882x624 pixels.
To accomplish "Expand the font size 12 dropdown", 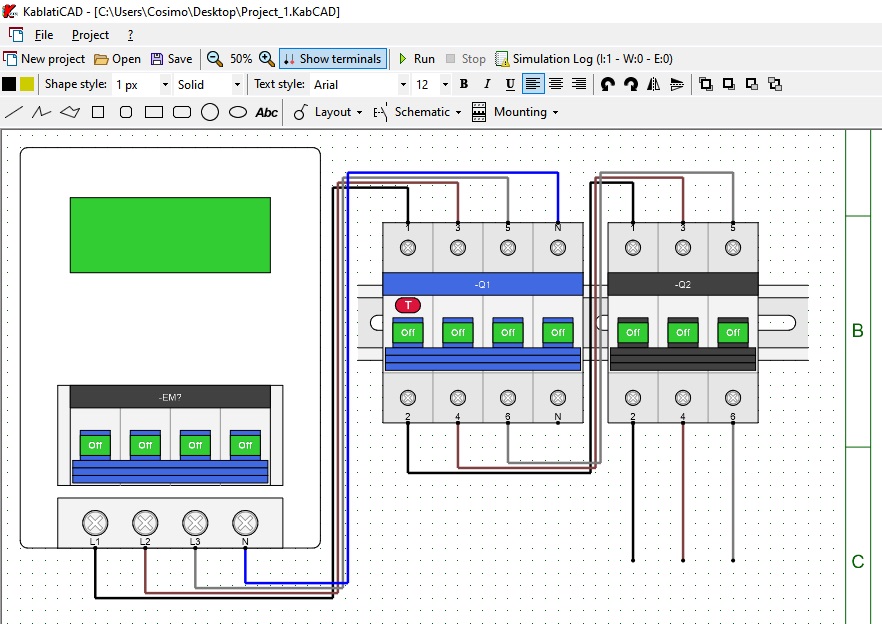I will [x=445, y=85].
